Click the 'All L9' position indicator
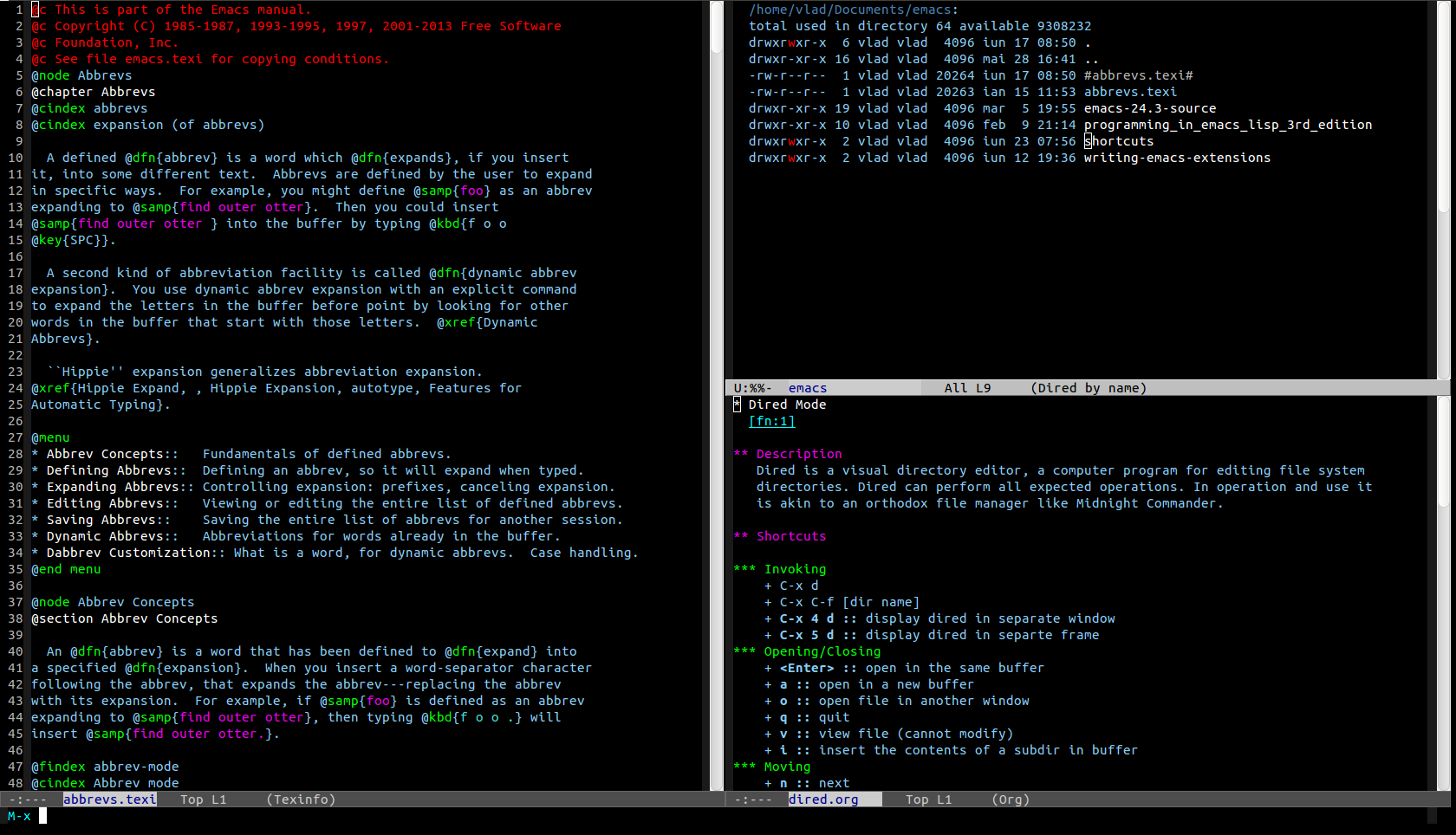Viewport: 1456px width, 835px height. point(967,388)
